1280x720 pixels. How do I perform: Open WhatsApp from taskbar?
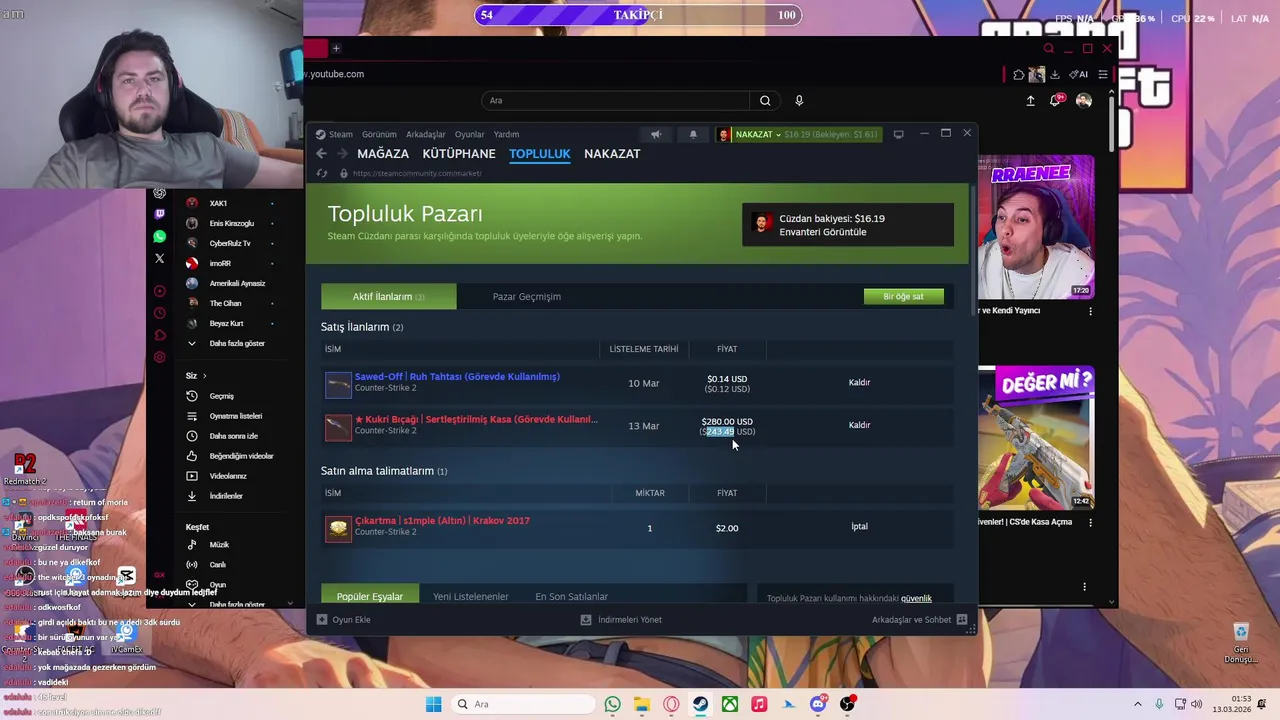[x=612, y=704]
